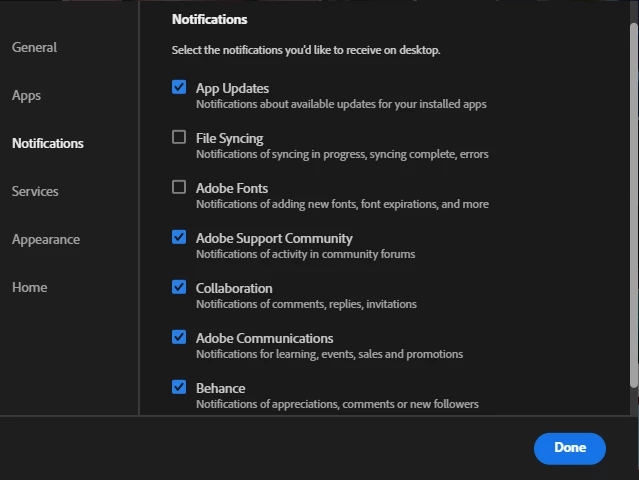The height and width of the screenshot is (480, 639).
Task: Click the vertical scrollbar thumb
Action: click(634, 205)
